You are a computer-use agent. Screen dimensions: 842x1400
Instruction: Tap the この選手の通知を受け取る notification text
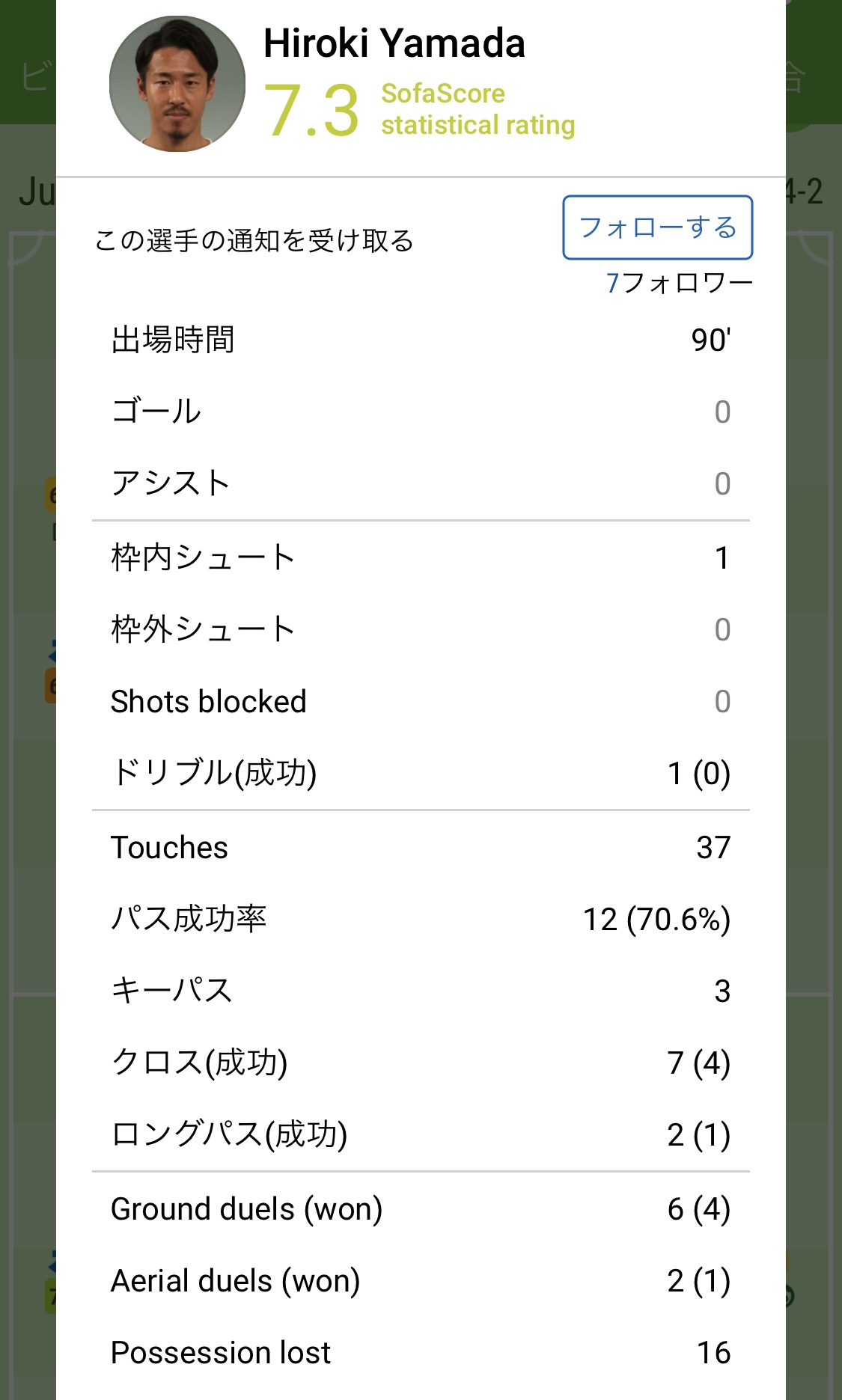(x=254, y=241)
